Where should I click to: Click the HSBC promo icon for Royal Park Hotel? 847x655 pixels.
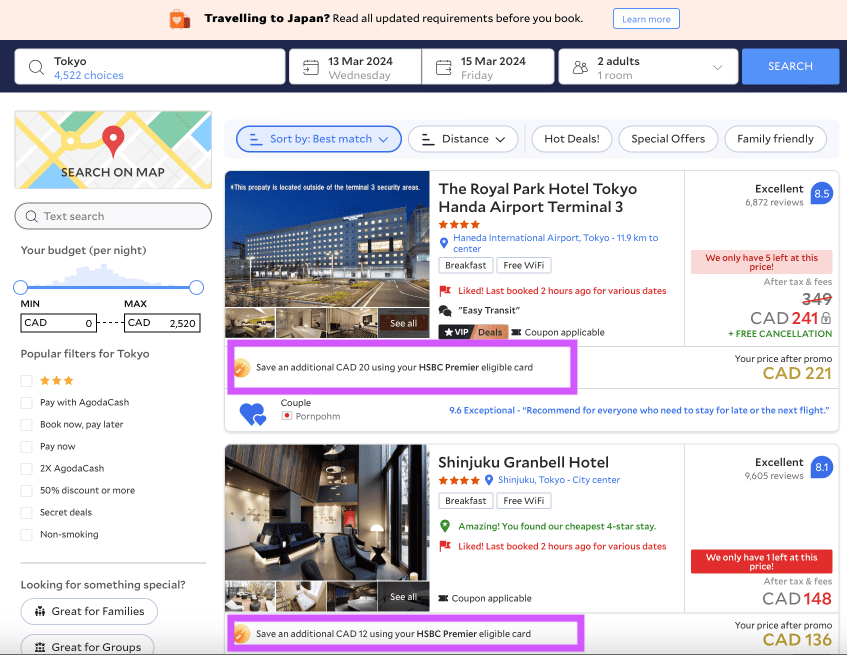tap(241, 368)
